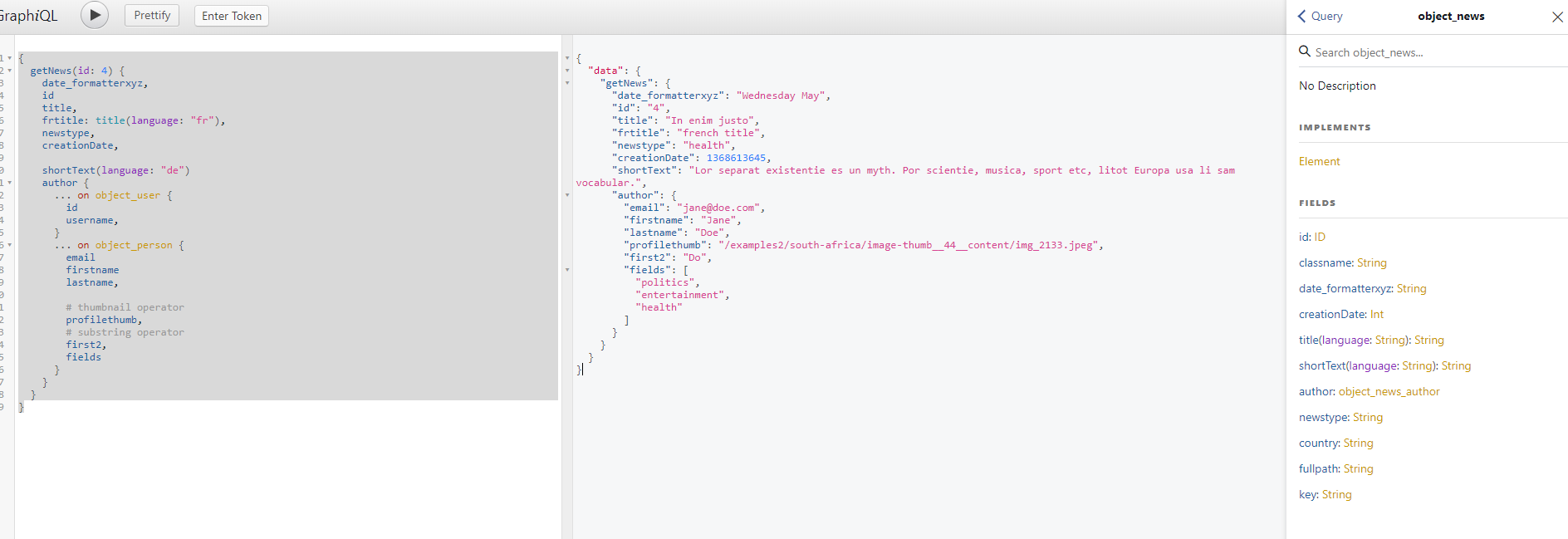Close the object_news documentation panel
This screenshot has height=539, width=1568.
pyautogui.click(x=1557, y=17)
